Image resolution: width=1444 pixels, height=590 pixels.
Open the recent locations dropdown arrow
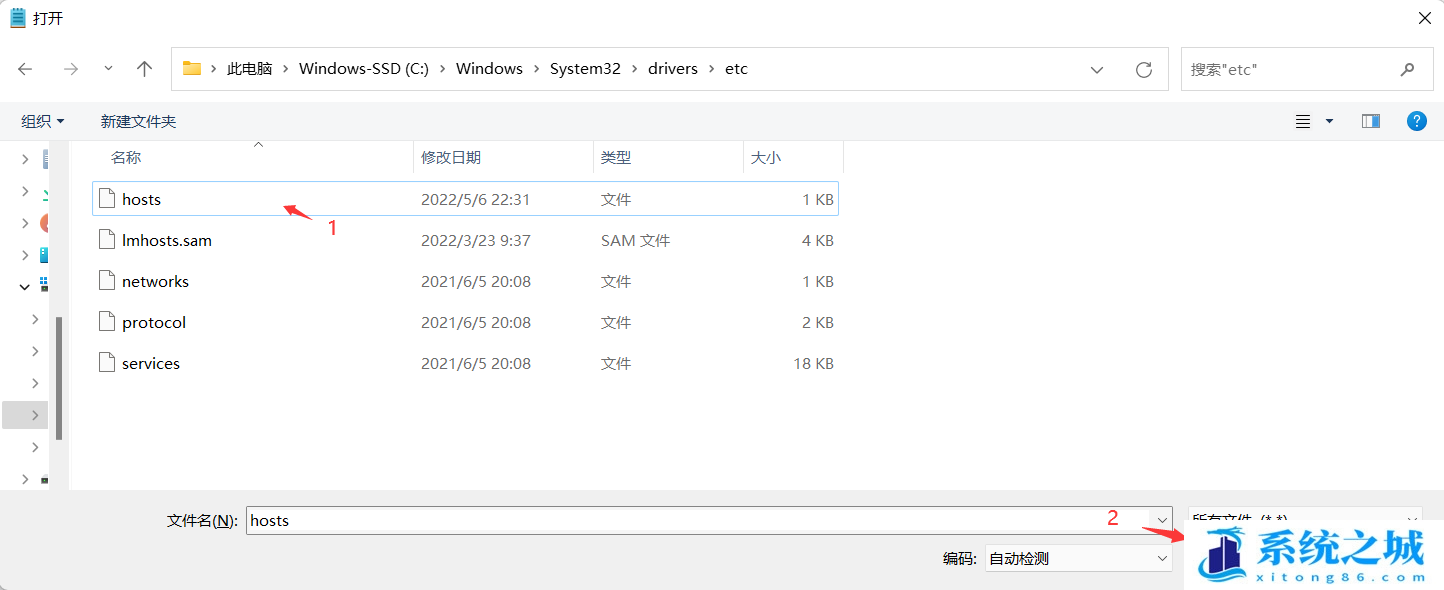[108, 69]
